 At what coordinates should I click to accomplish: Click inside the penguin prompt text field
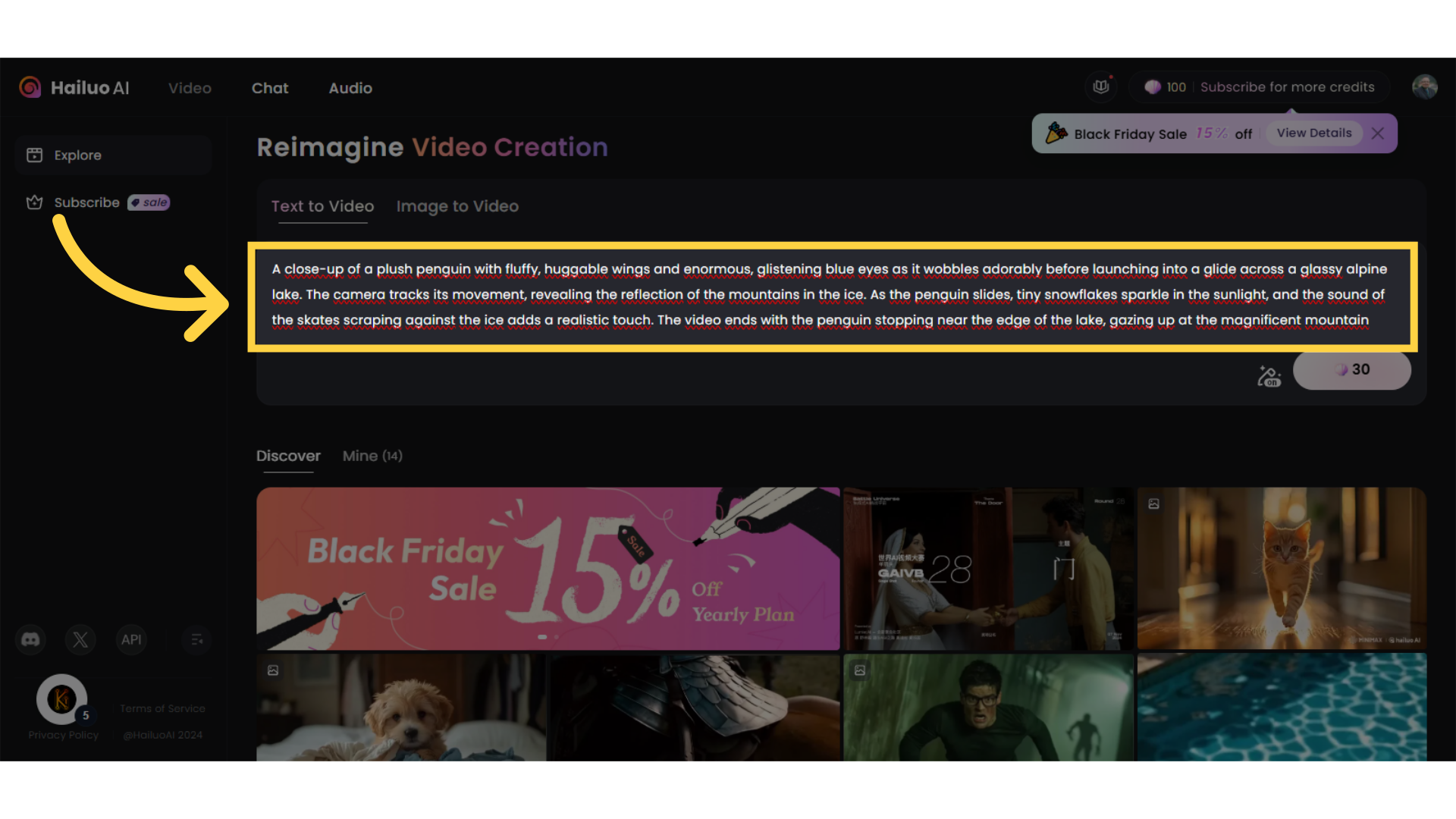[x=832, y=296]
